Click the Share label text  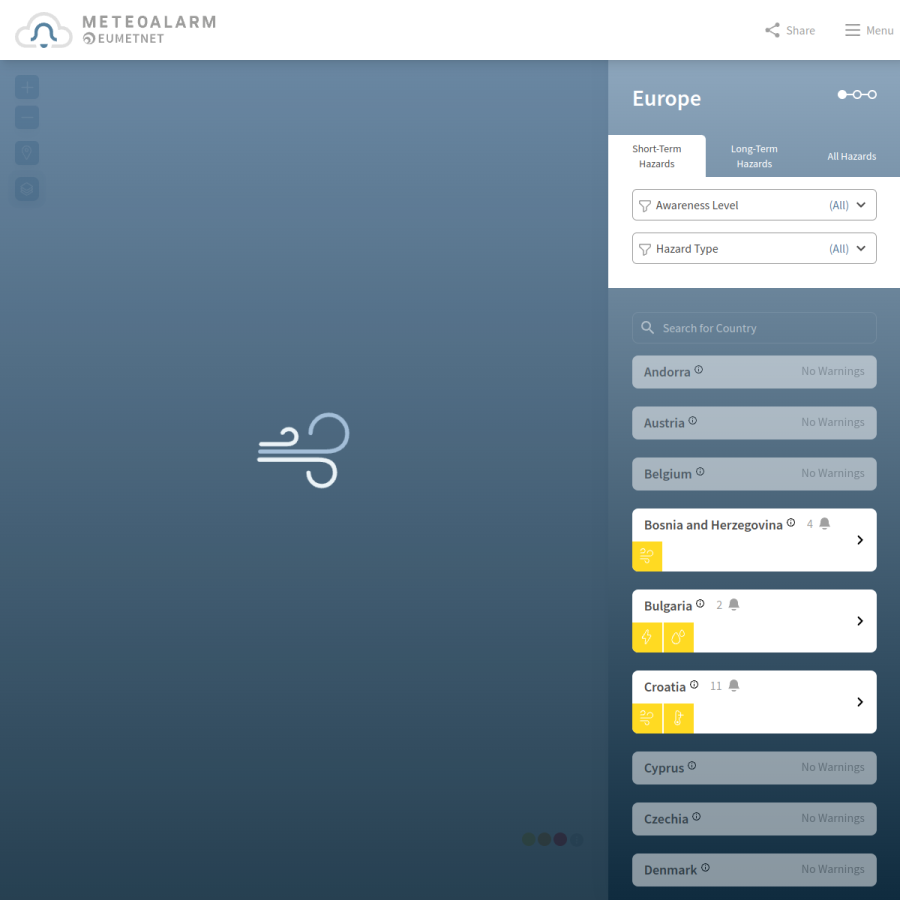click(x=800, y=30)
